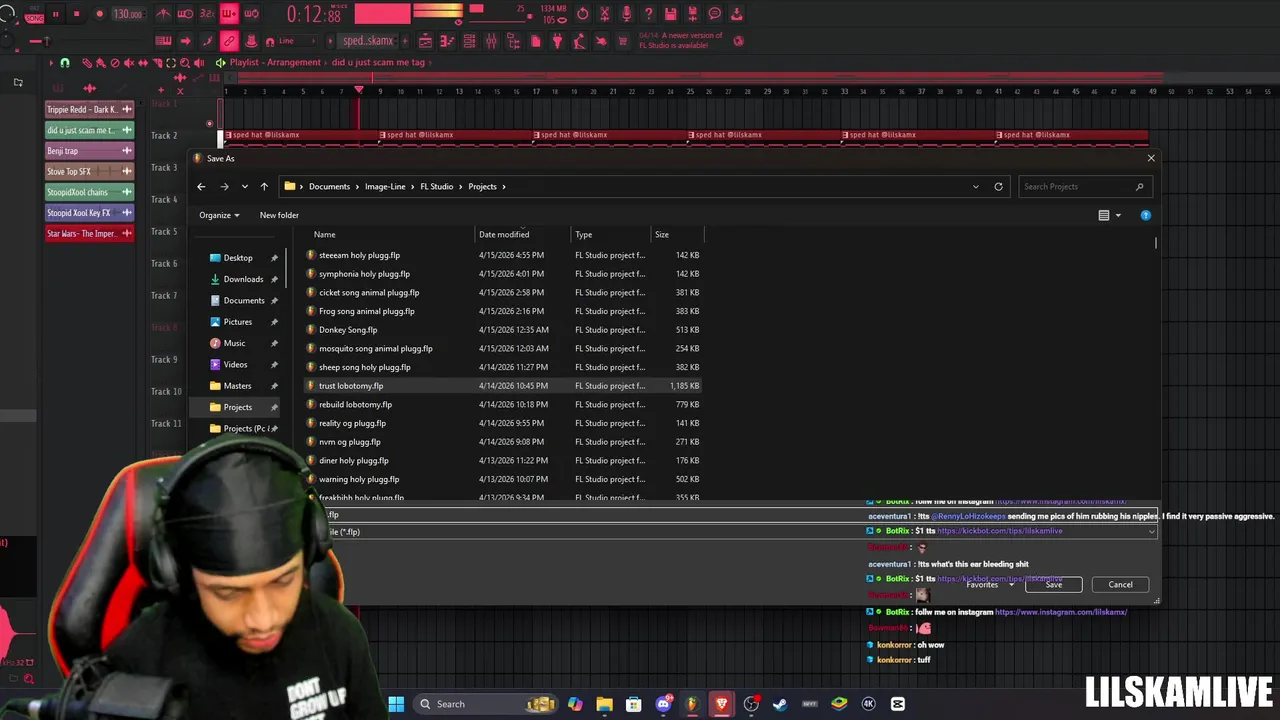Click the Save button

[x=1054, y=584]
